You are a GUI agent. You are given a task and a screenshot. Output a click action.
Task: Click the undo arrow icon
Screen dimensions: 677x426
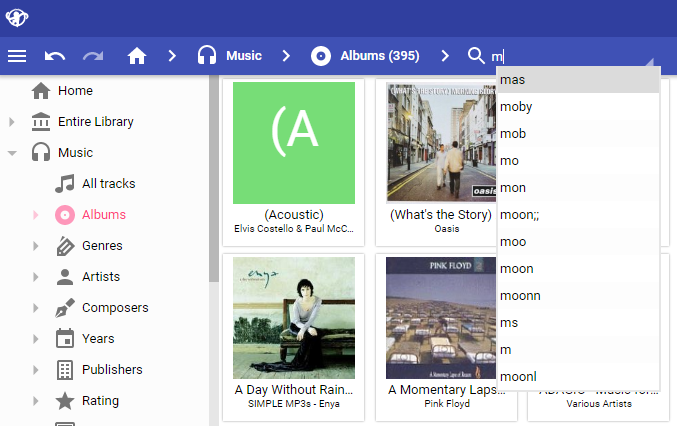pos(55,56)
